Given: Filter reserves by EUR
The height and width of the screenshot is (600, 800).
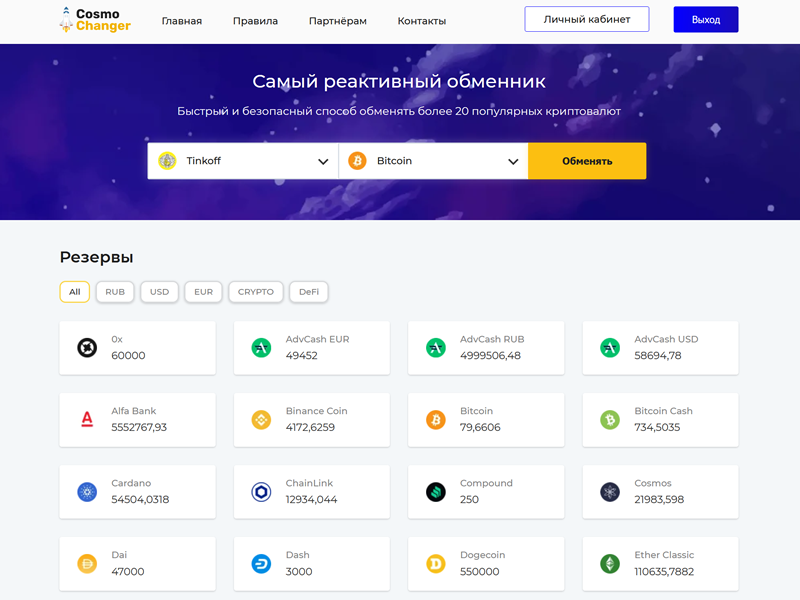Looking at the screenshot, I should tap(204, 292).
